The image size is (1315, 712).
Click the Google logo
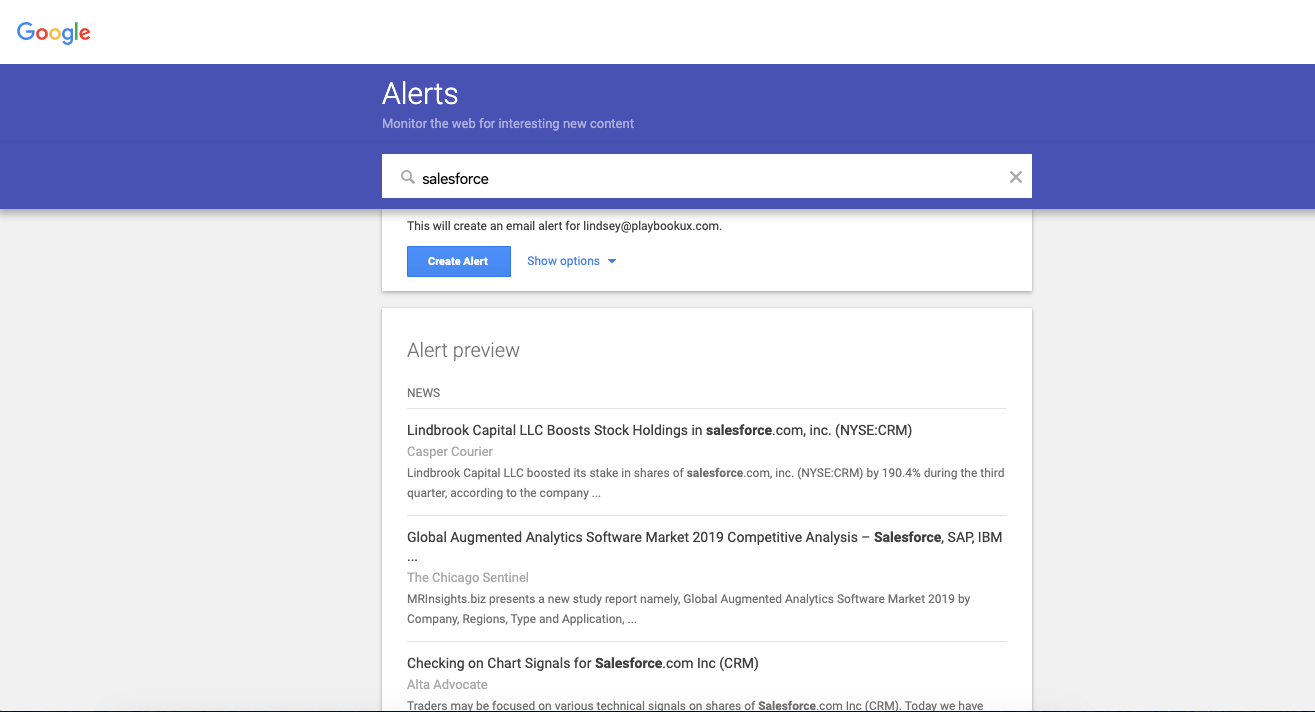coord(54,33)
